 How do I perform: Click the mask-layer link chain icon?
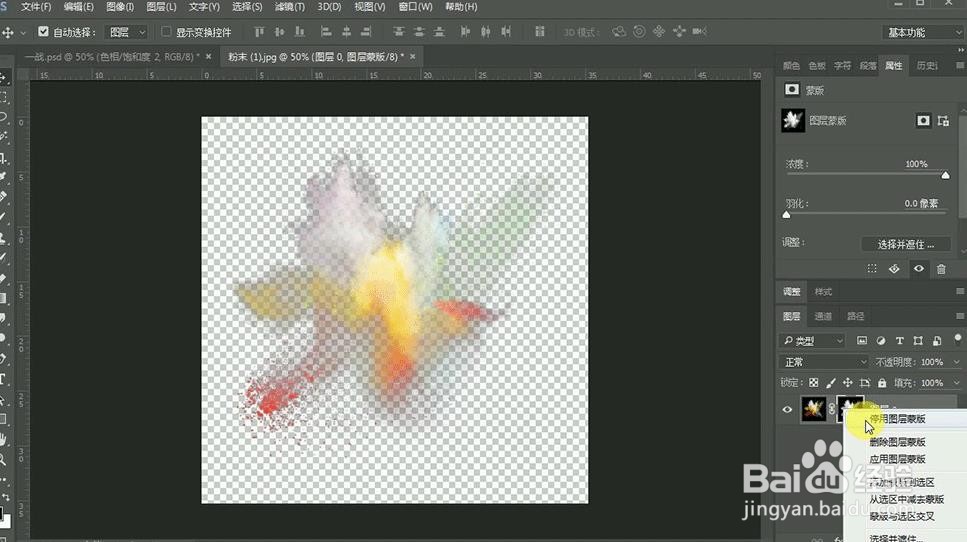pyautogui.click(x=831, y=409)
